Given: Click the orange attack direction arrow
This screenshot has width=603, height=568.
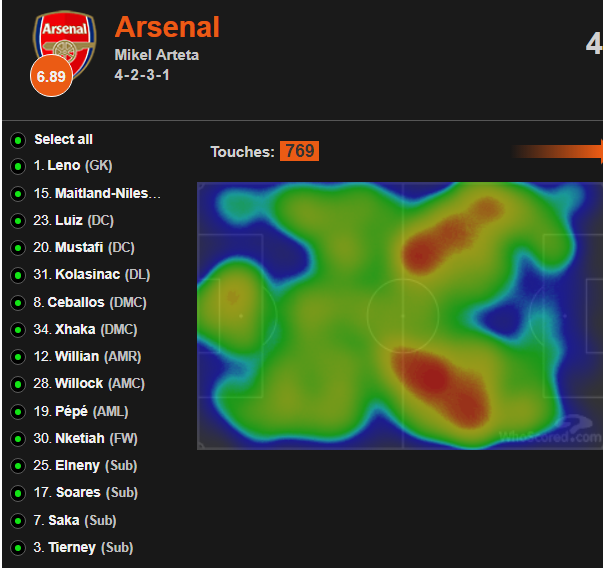Looking at the screenshot, I should click(558, 151).
